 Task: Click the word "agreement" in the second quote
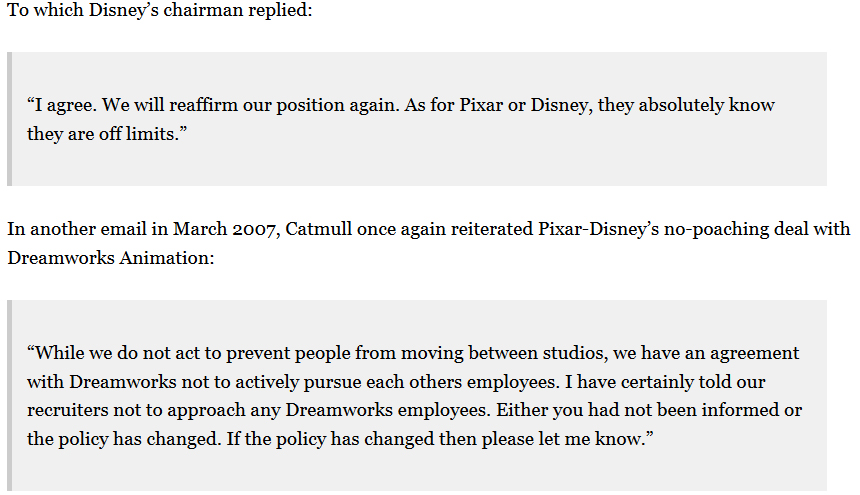[x=754, y=354]
